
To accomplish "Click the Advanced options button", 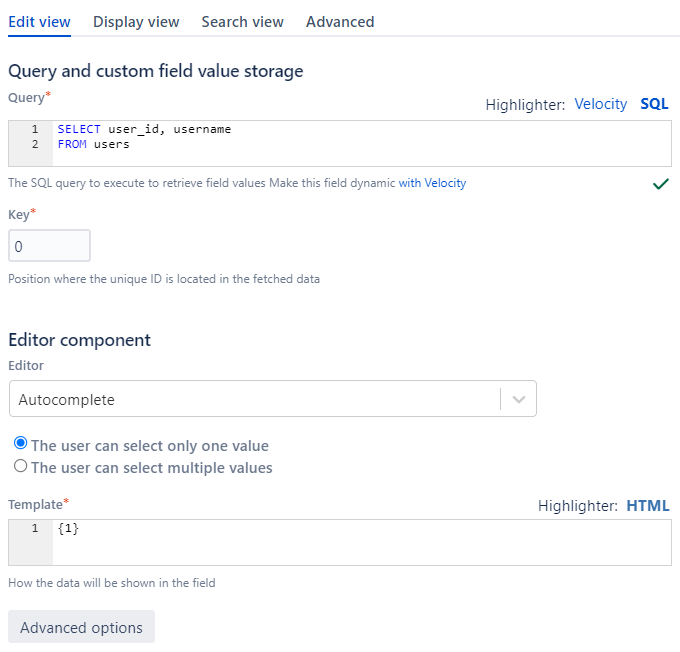I will coord(81,628).
